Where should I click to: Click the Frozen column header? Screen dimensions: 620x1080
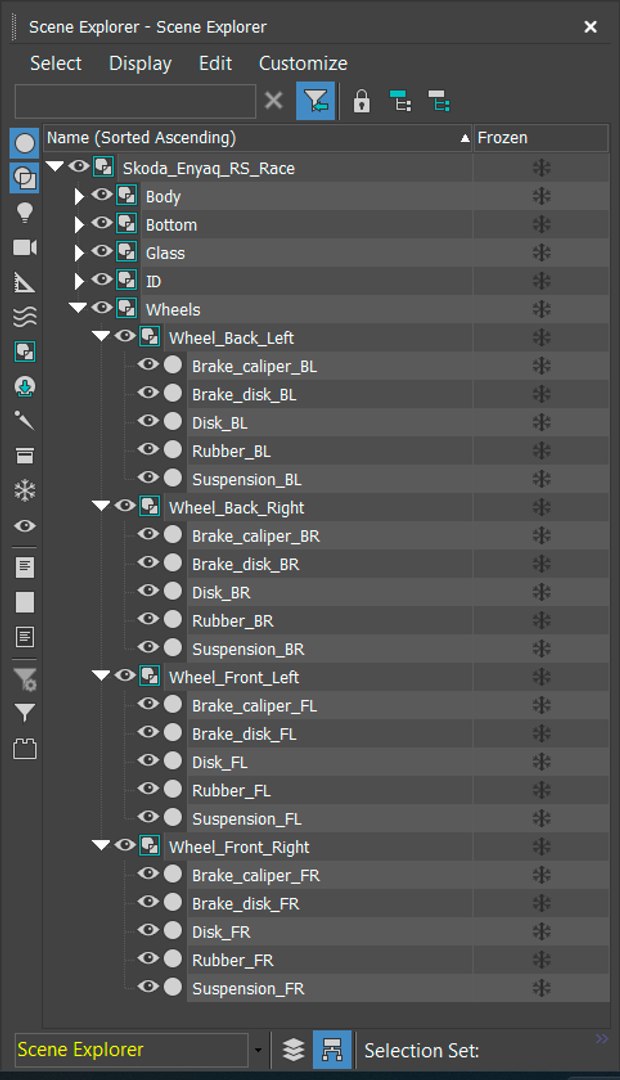[x=541, y=138]
